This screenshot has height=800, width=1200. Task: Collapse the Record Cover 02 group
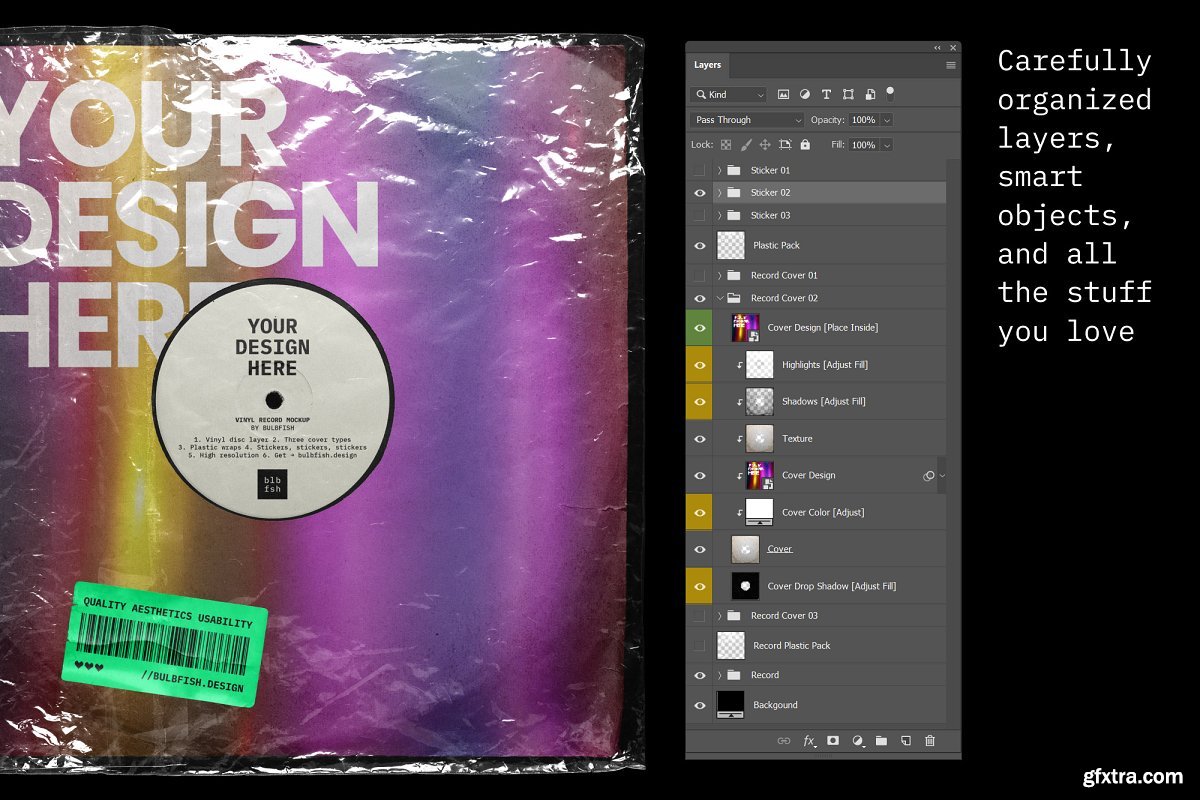719,298
